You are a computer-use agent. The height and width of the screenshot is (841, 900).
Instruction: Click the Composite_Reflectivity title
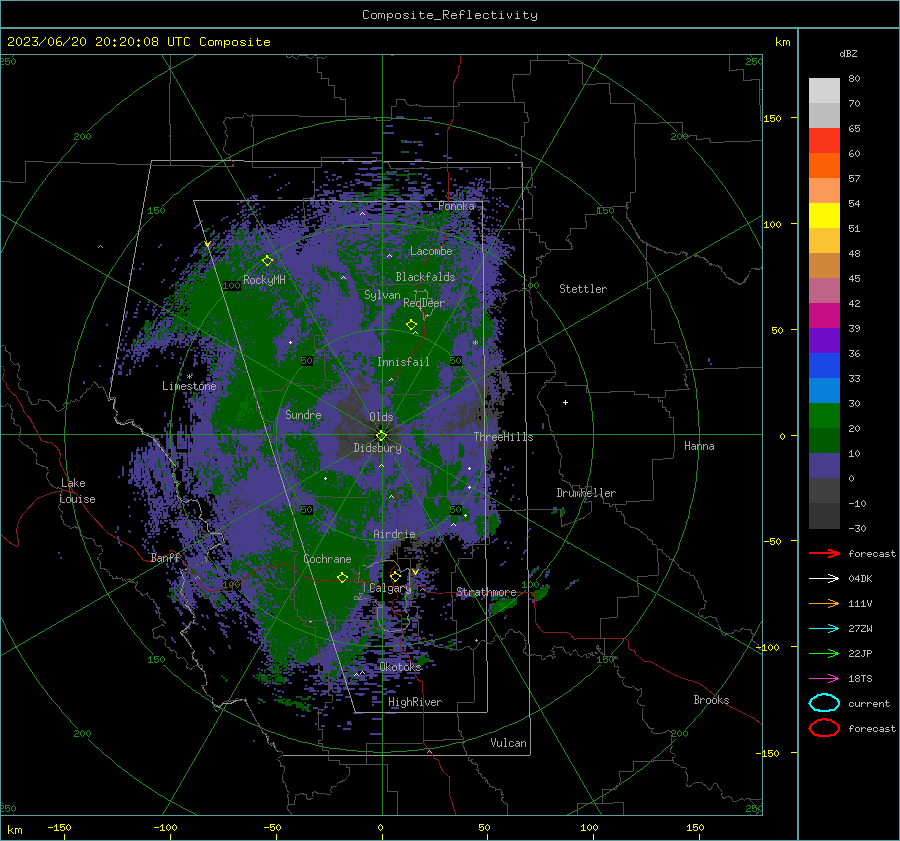click(450, 15)
